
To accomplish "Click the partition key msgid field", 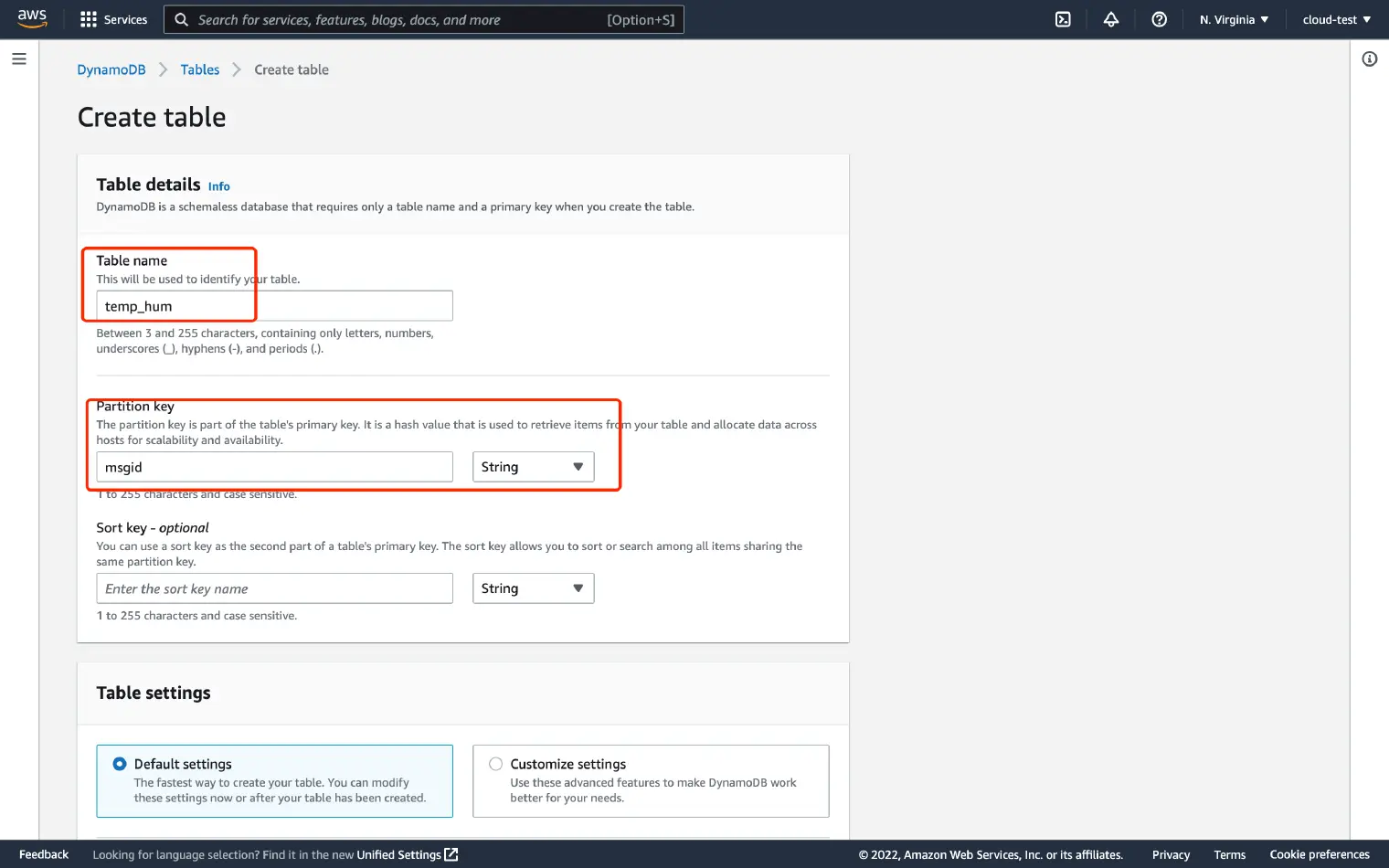I will (274, 467).
